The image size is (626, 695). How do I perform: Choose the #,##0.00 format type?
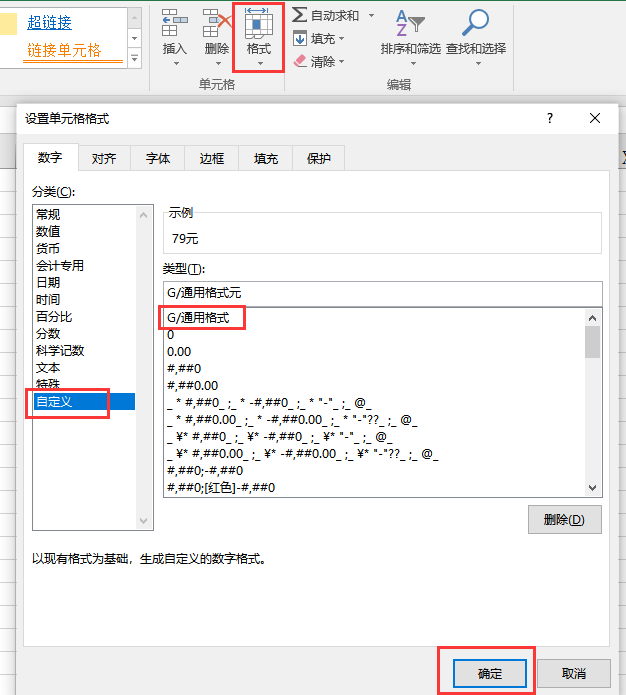375,386
